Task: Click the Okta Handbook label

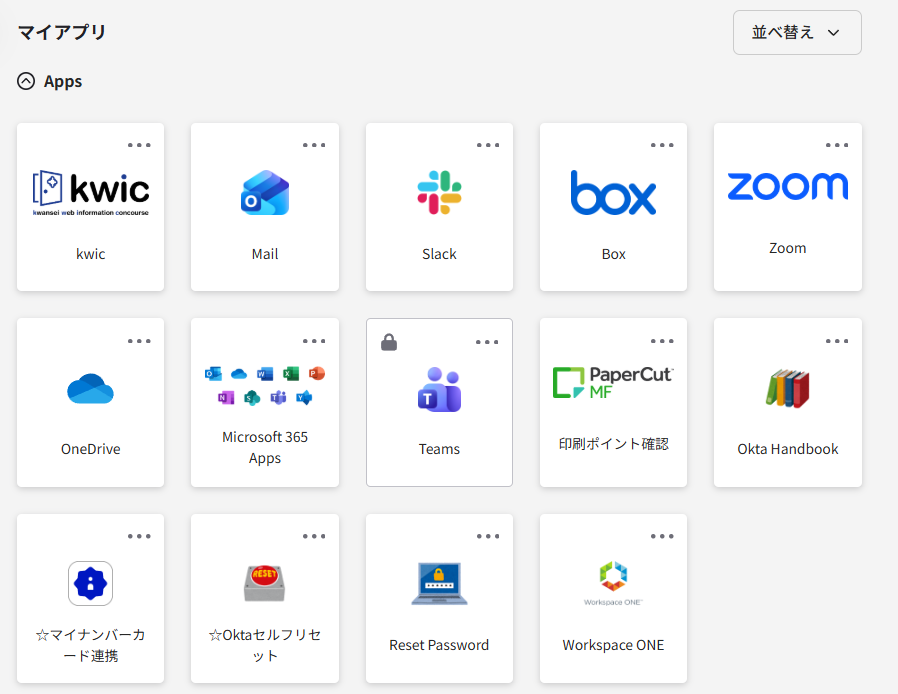Action: click(787, 449)
